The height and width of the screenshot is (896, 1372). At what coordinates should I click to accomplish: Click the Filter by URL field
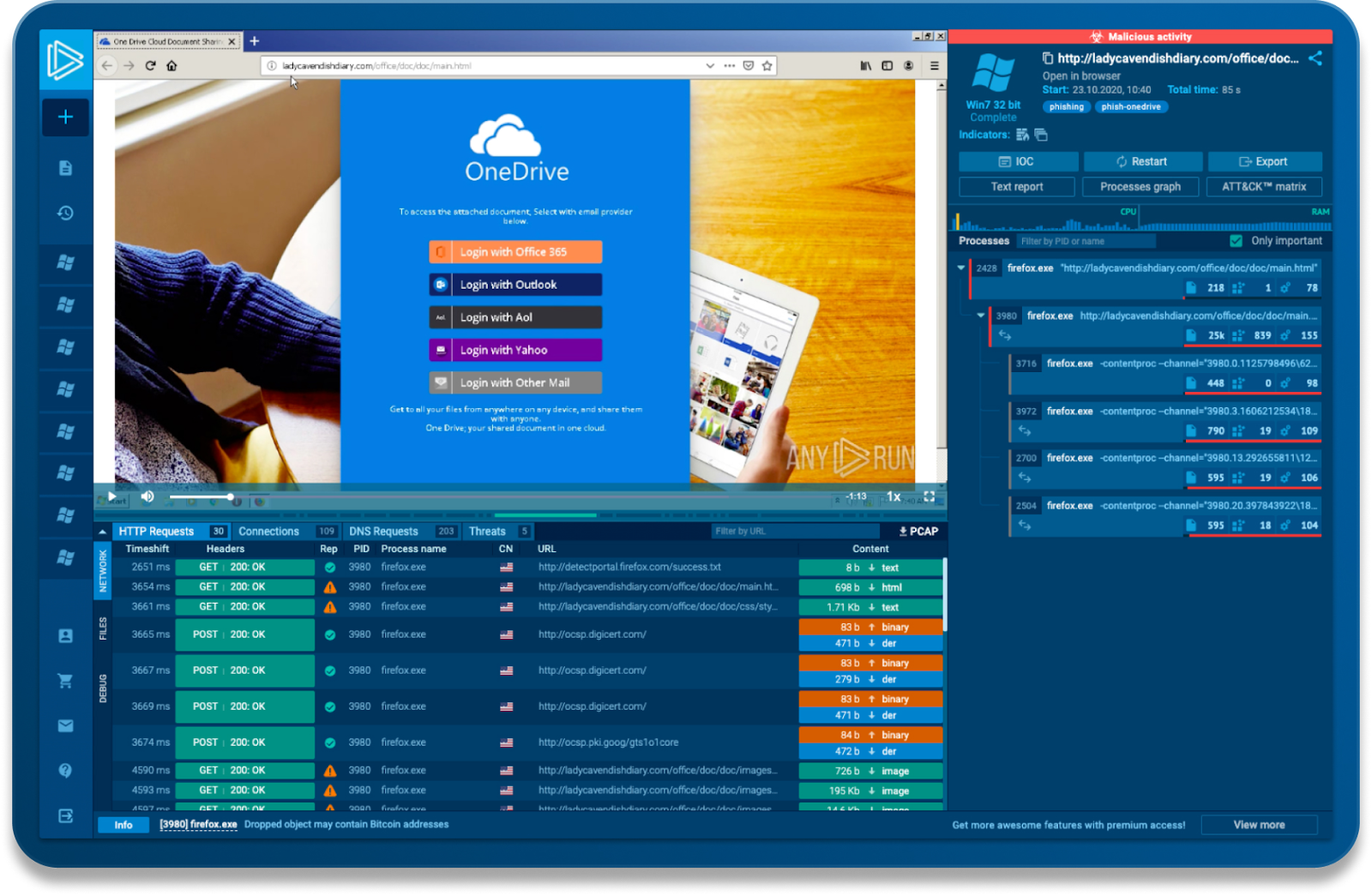(x=796, y=532)
